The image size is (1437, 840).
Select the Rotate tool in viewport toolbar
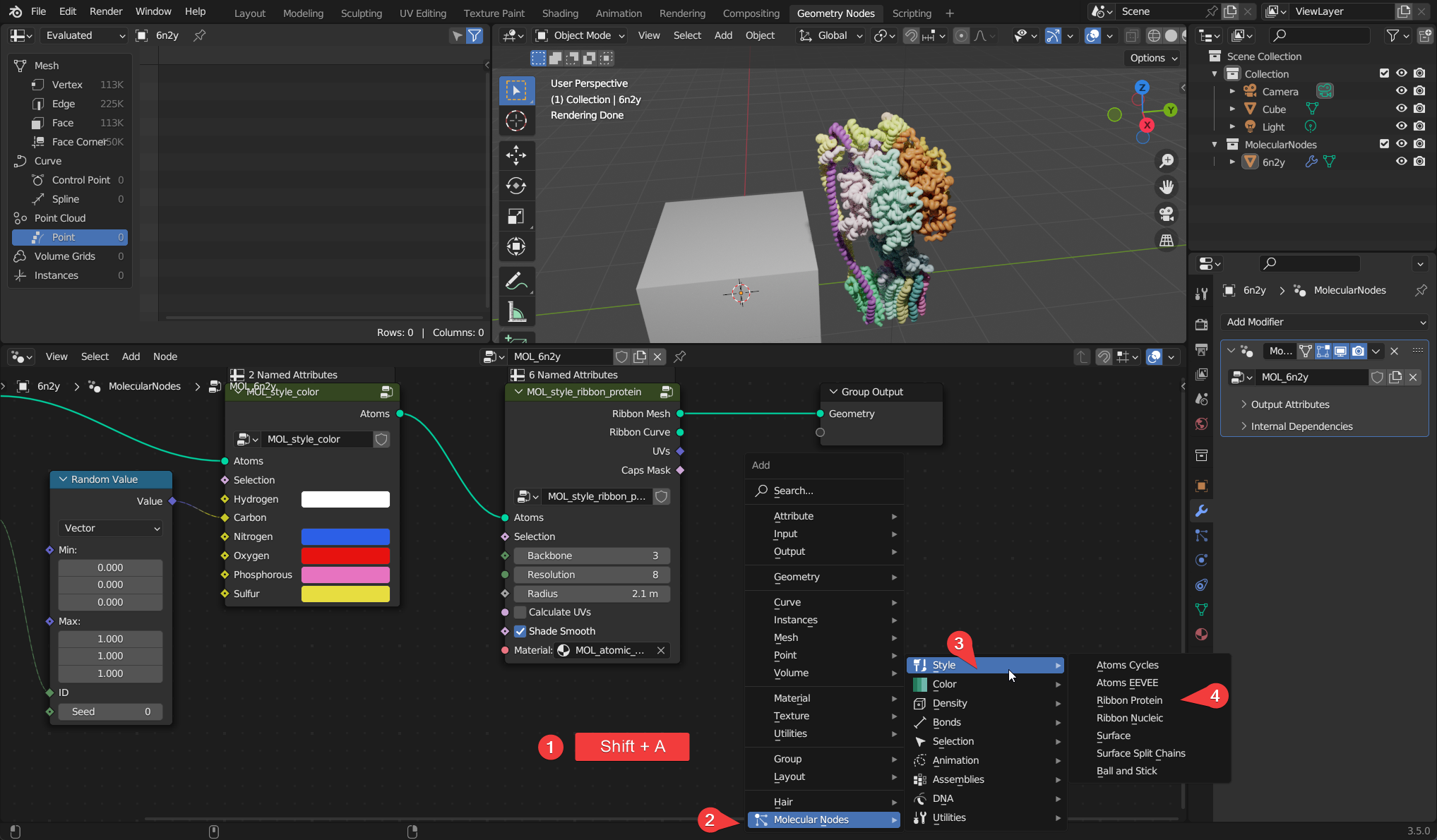[516, 186]
